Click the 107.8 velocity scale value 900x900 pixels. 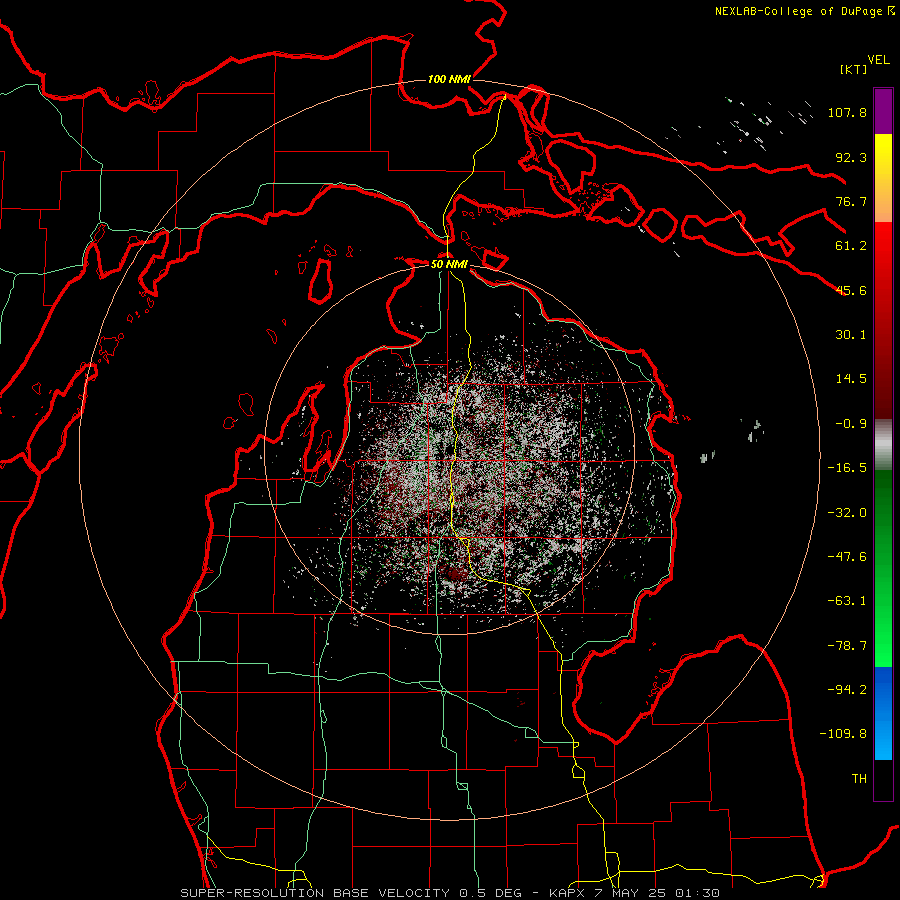pos(847,112)
